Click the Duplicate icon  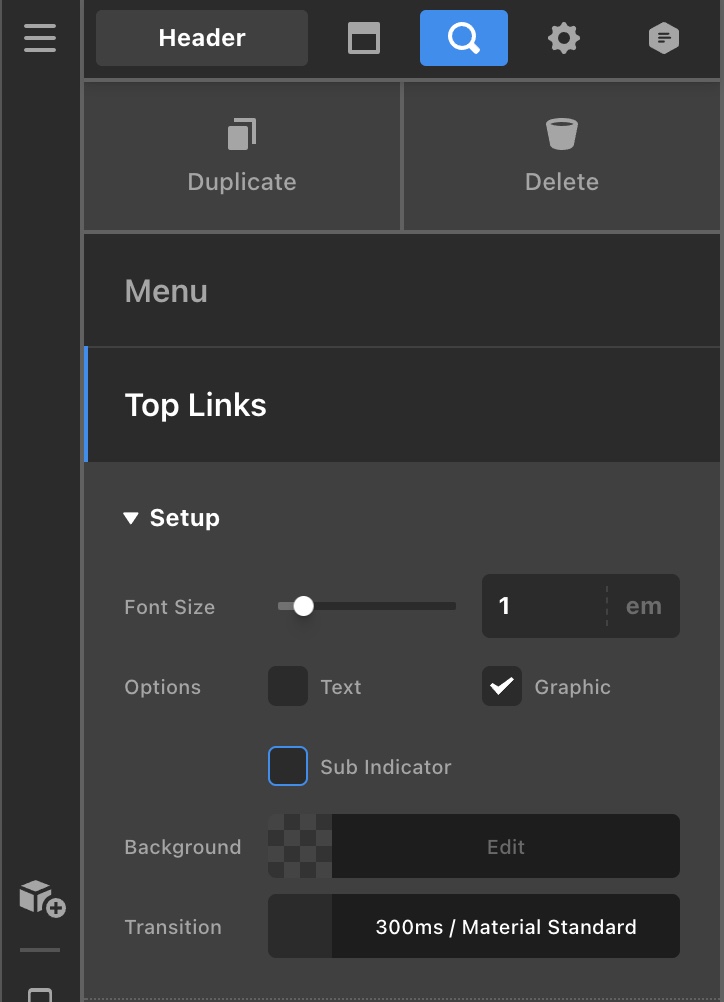242,134
